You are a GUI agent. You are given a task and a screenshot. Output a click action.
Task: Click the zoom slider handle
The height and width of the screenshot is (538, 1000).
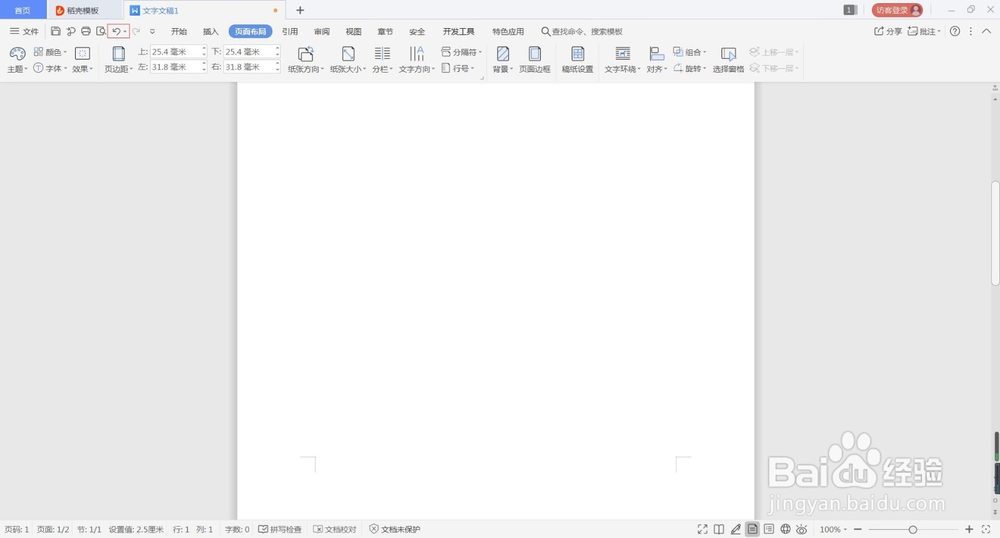click(x=913, y=529)
